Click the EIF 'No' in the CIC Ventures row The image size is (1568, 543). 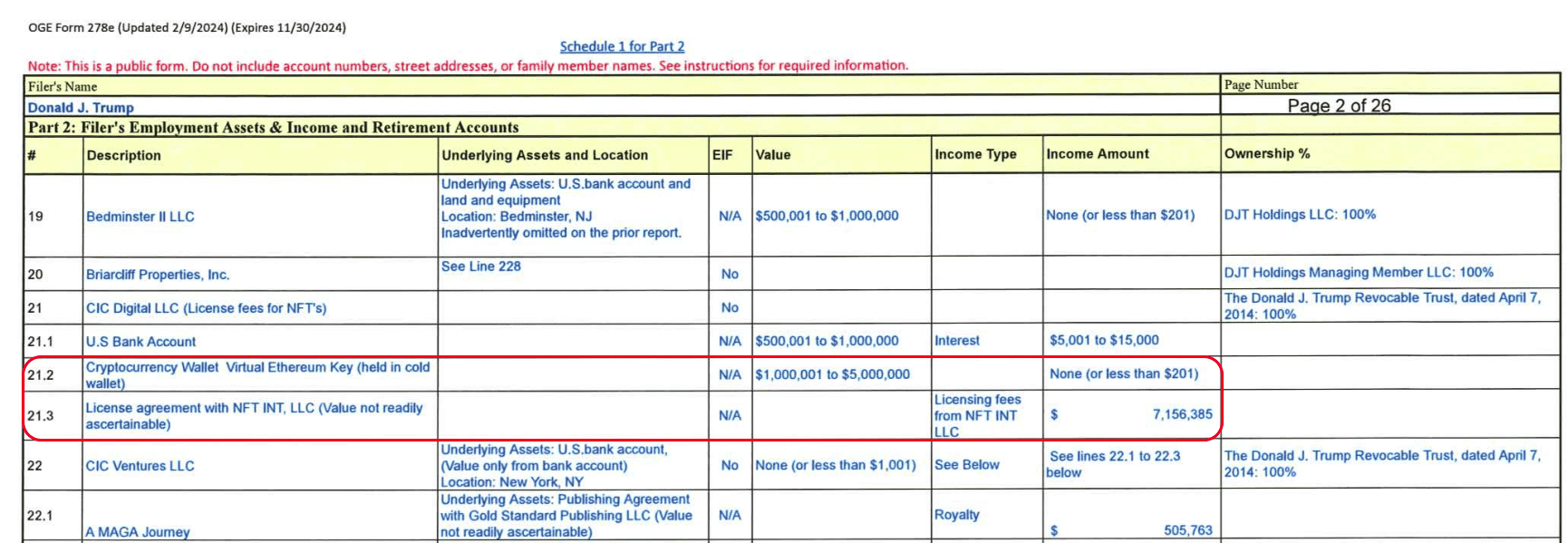(x=730, y=465)
